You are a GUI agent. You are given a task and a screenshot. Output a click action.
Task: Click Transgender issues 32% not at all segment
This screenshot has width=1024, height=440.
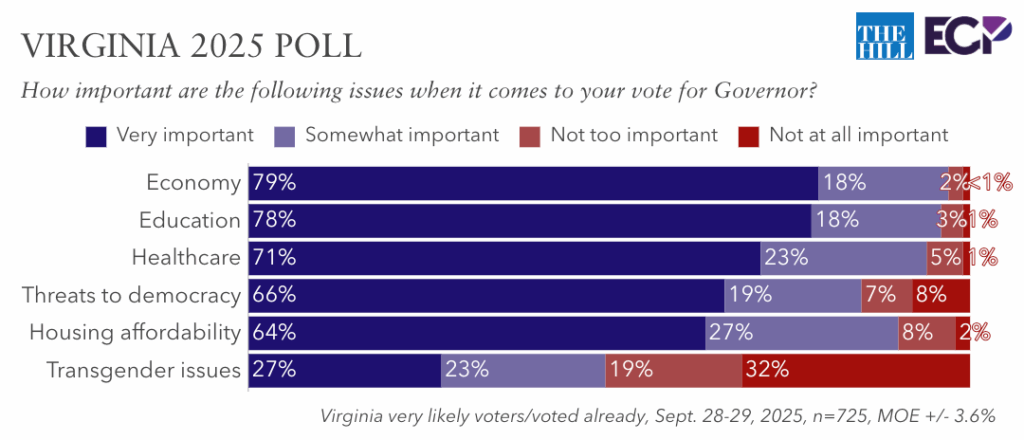pyautogui.click(x=856, y=370)
